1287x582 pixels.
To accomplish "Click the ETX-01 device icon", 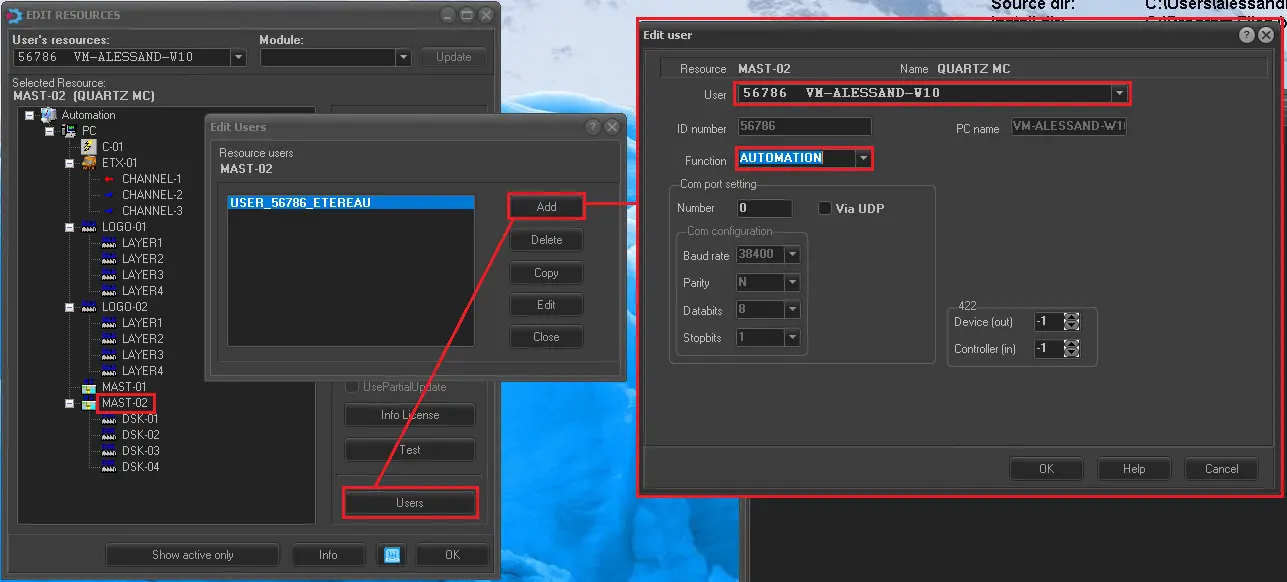I will (89, 163).
